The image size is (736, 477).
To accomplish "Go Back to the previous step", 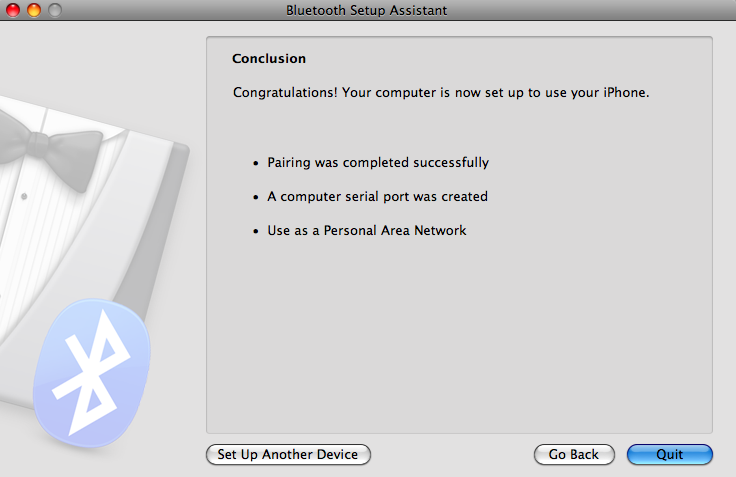I will tap(574, 454).
